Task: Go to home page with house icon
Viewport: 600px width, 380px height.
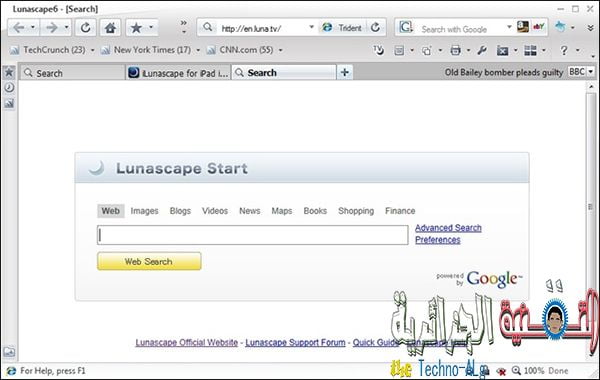Action: tap(110, 28)
